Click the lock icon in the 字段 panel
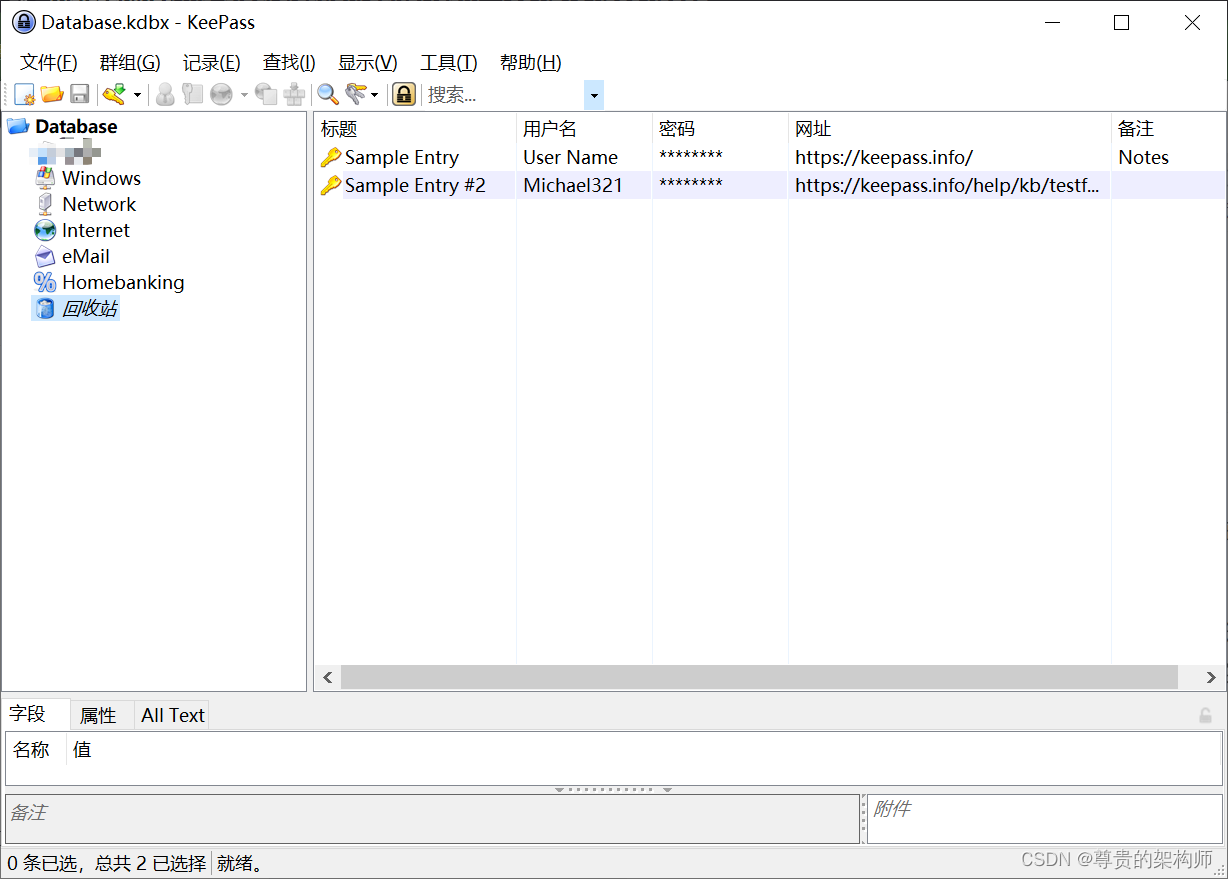This screenshot has height=879, width=1228. point(1206,715)
